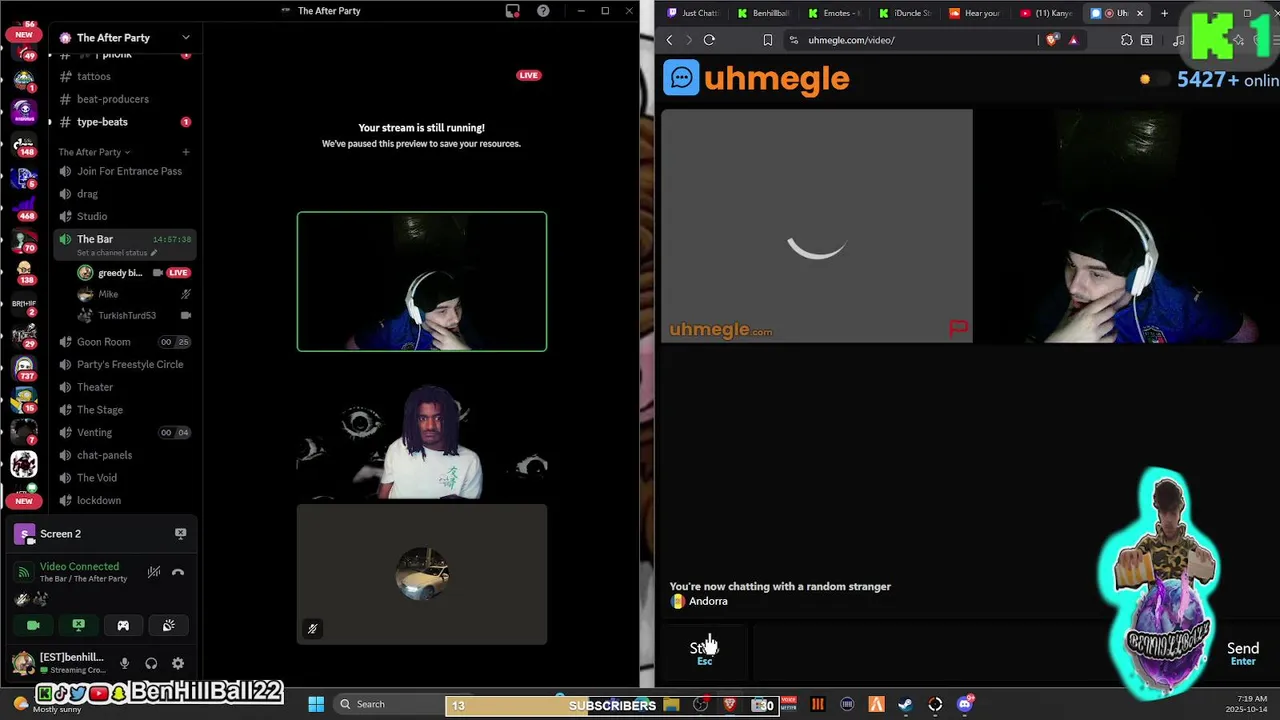This screenshot has width=1280, height=720.
Task: Send the chat message with Send Enter
Action: [x=1243, y=653]
